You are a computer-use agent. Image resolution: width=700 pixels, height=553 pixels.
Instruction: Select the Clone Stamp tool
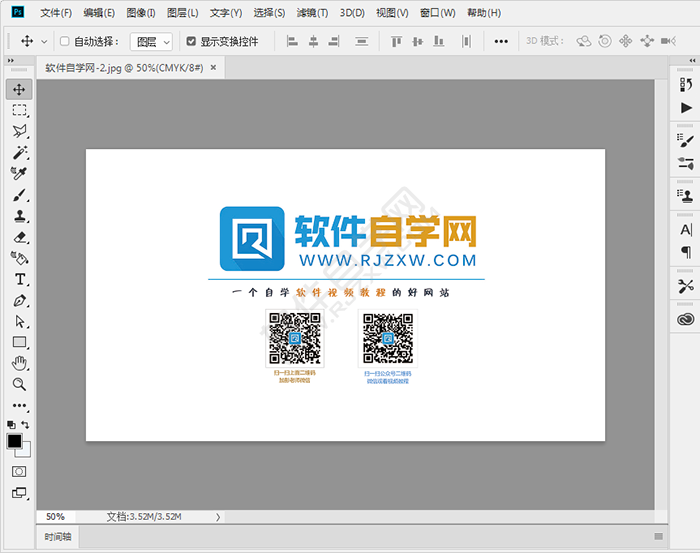click(19, 216)
